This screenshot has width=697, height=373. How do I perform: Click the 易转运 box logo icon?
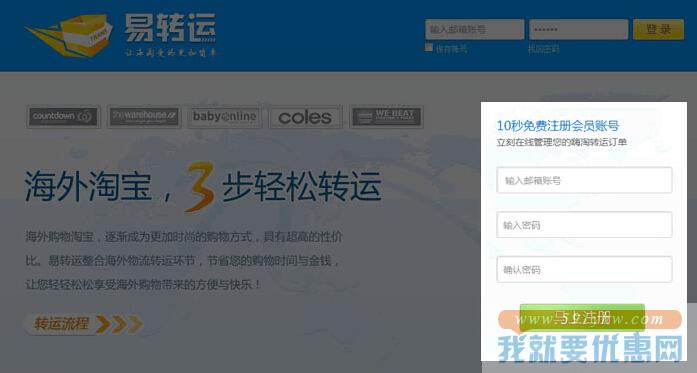(69, 36)
